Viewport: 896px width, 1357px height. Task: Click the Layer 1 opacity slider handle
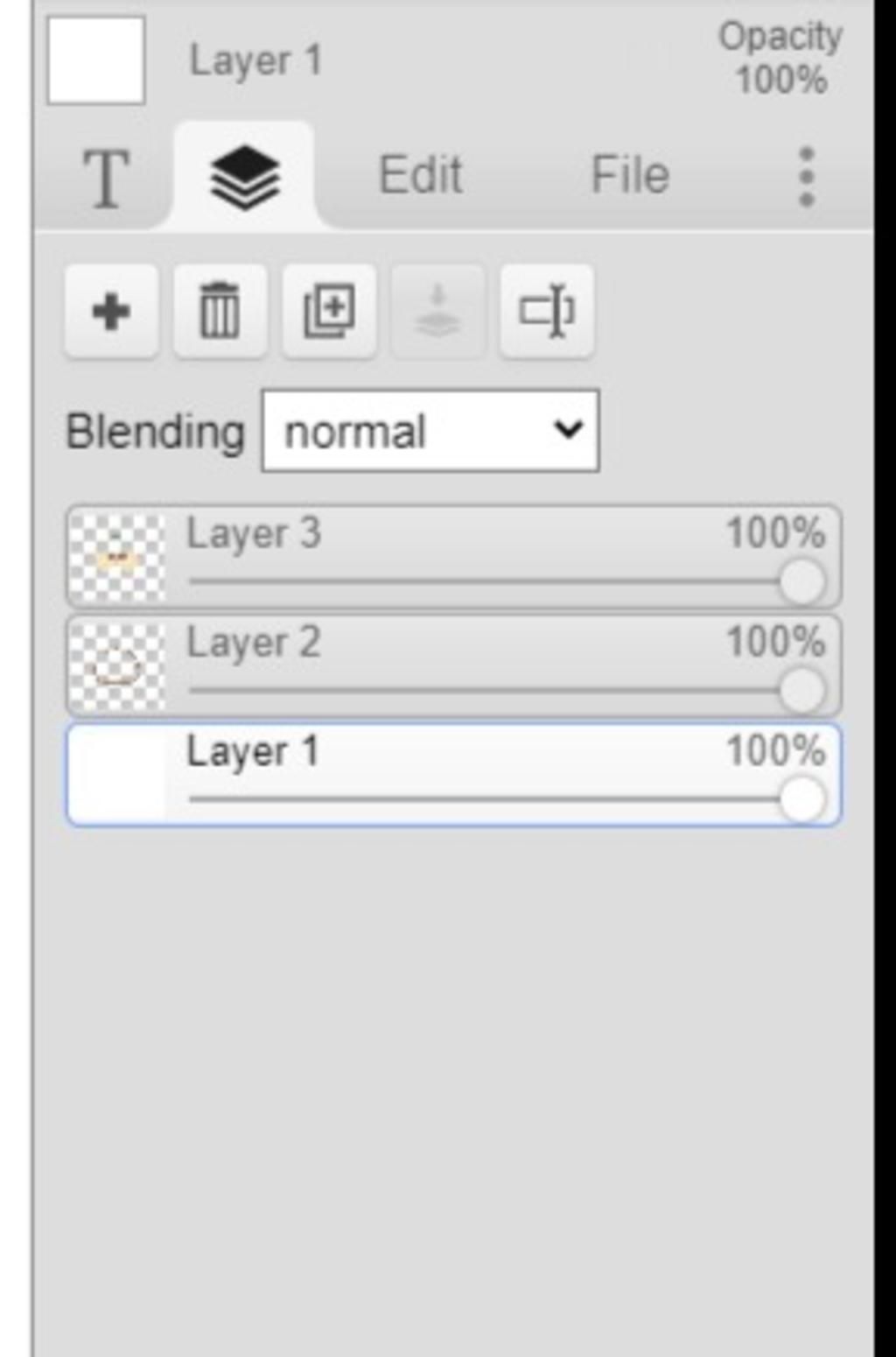pos(801,799)
